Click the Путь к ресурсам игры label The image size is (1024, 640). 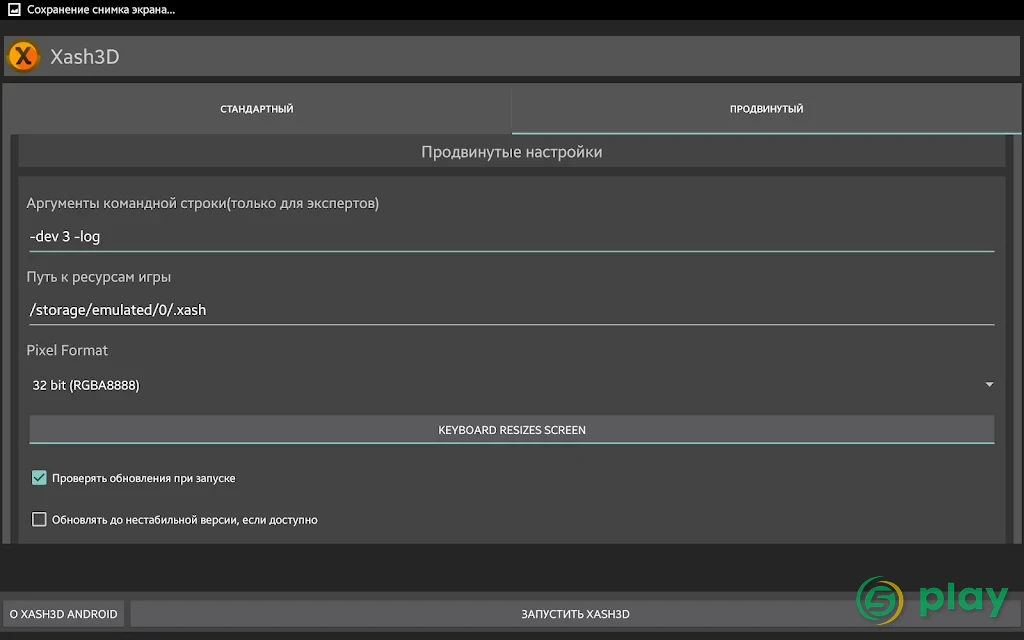click(99, 277)
